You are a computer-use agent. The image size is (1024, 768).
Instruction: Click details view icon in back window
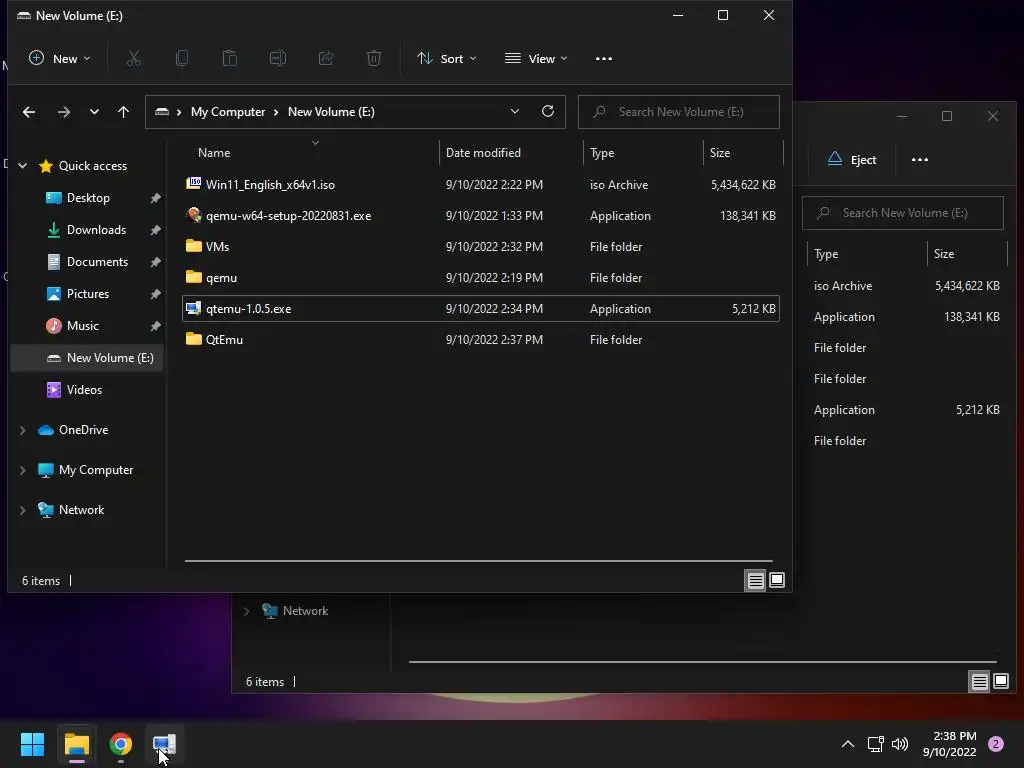tap(980, 682)
